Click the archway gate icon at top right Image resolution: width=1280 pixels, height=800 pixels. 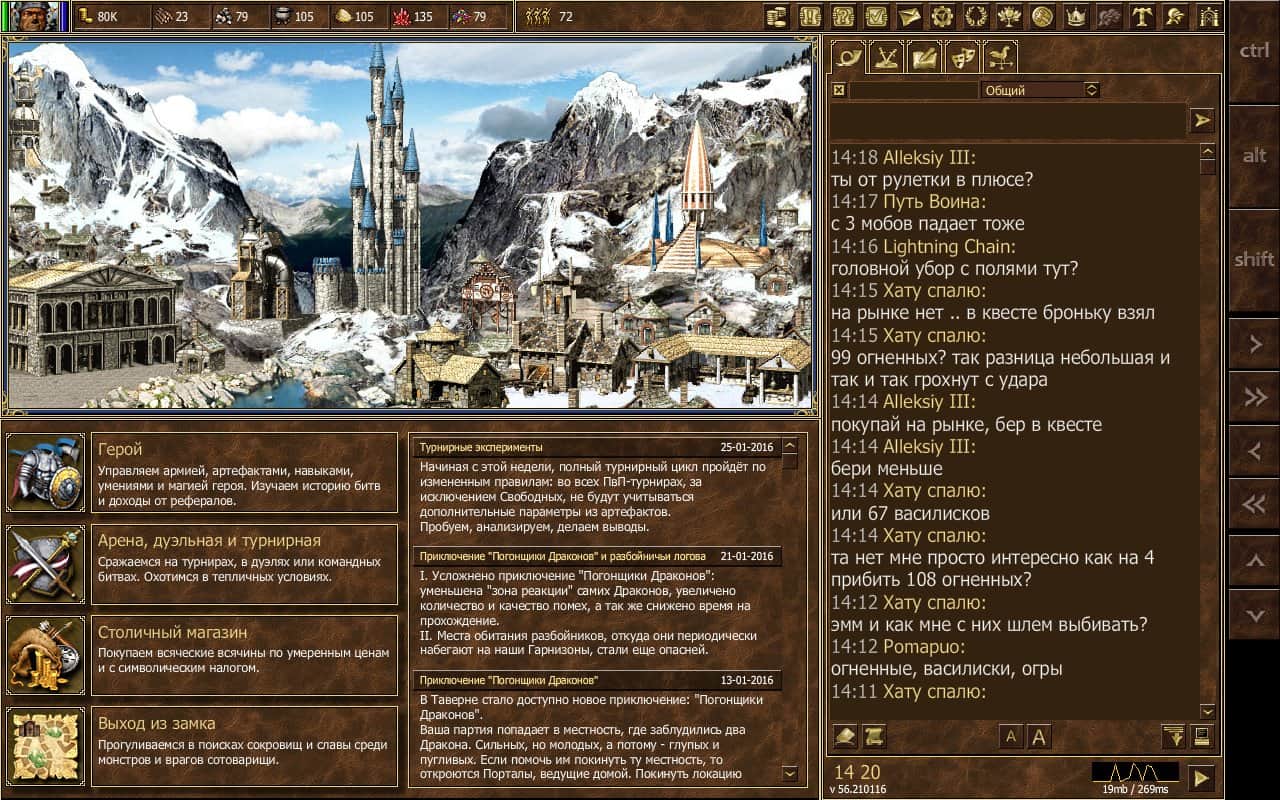click(x=1210, y=16)
